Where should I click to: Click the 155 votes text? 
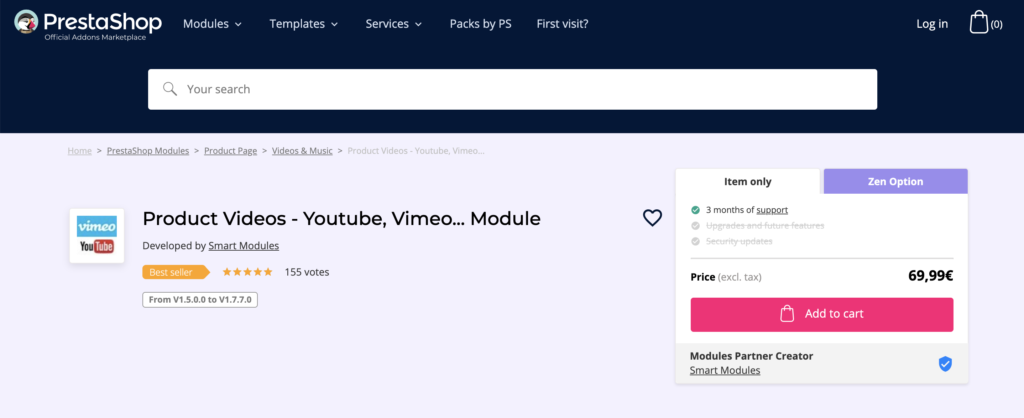(307, 272)
